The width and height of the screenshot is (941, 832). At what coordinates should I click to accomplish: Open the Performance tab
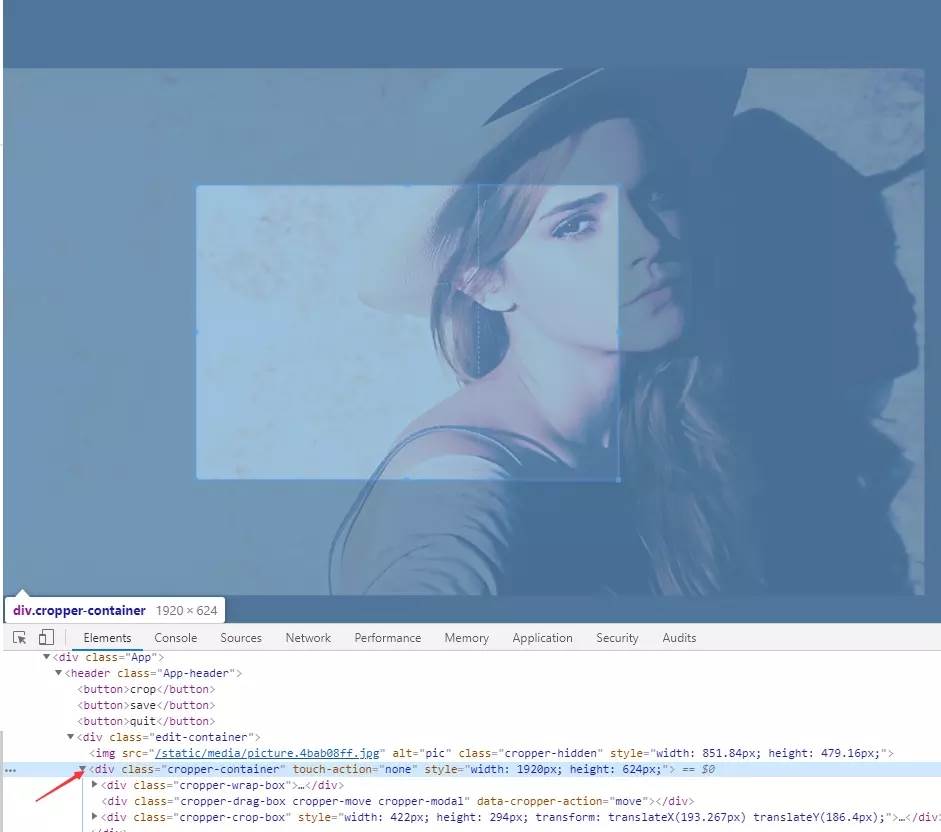(x=387, y=638)
